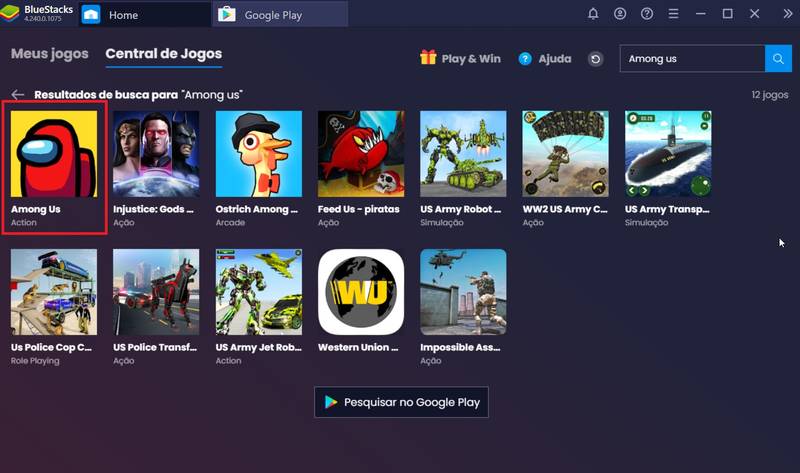Open the US Police Transform horse thumbnail
This screenshot has height=473, width=800.
tap(156, 292)
